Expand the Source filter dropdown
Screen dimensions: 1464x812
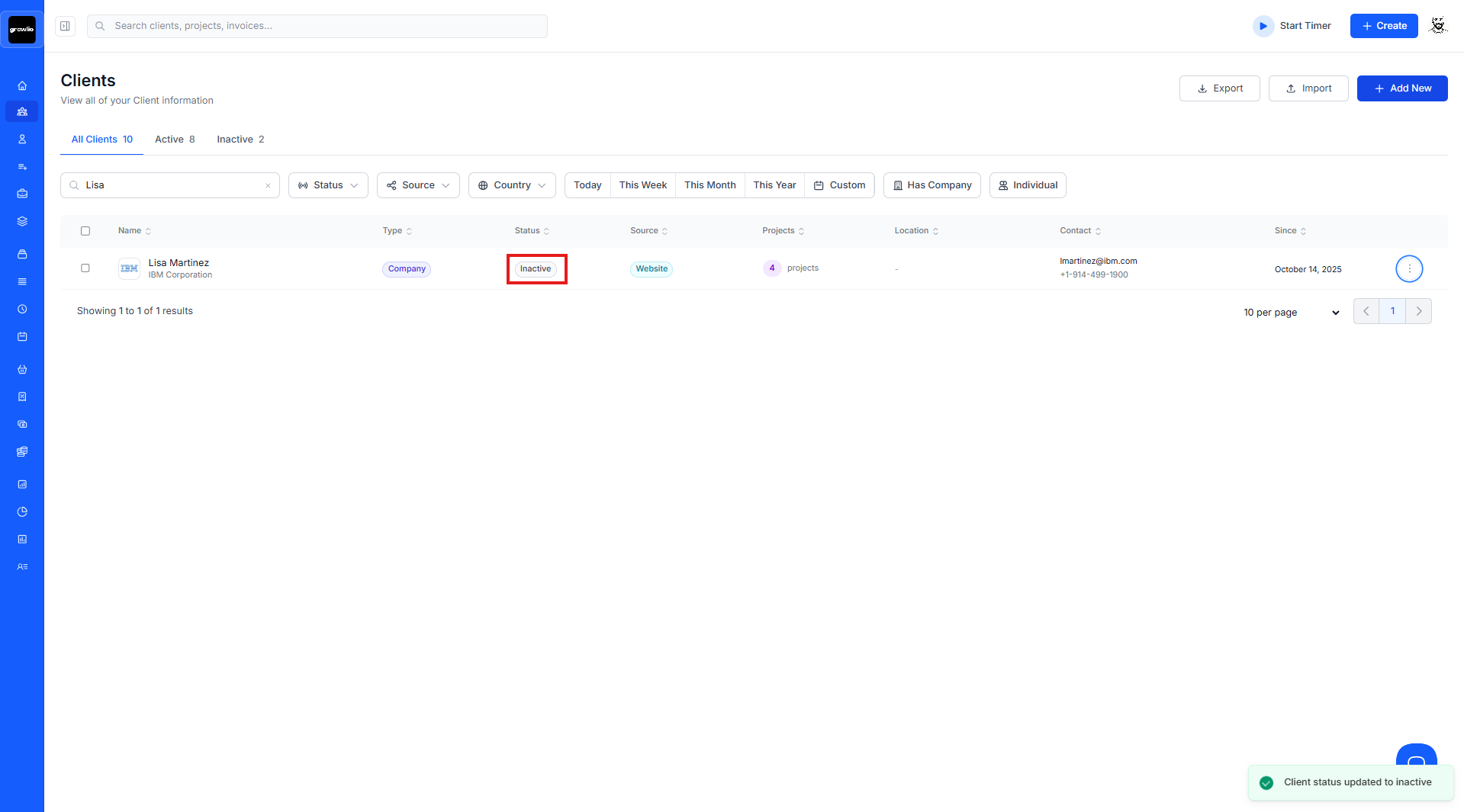click(418, 185)
